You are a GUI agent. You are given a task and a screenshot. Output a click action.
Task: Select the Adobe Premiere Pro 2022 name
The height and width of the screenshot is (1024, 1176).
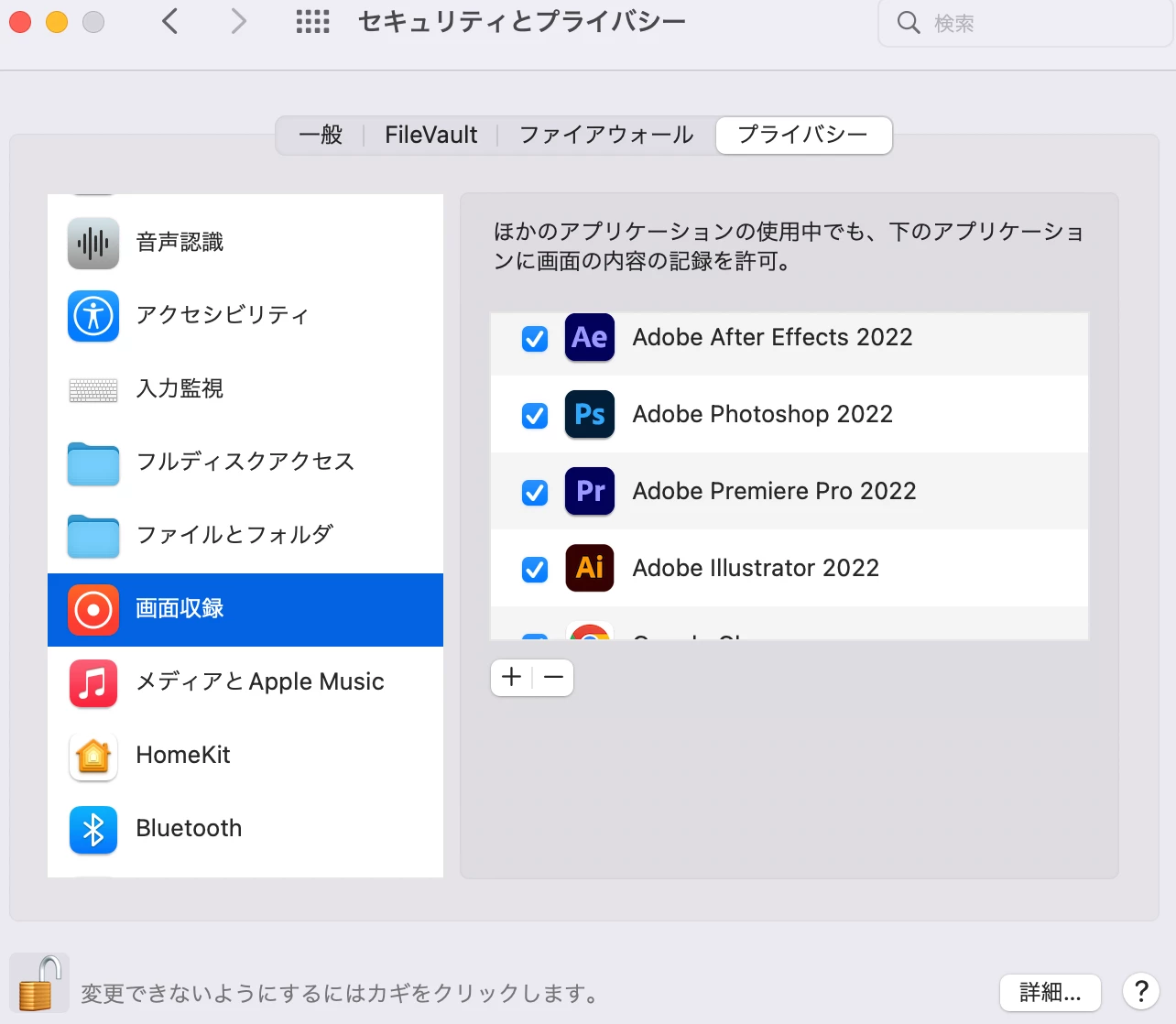click(x=774, y=491)
